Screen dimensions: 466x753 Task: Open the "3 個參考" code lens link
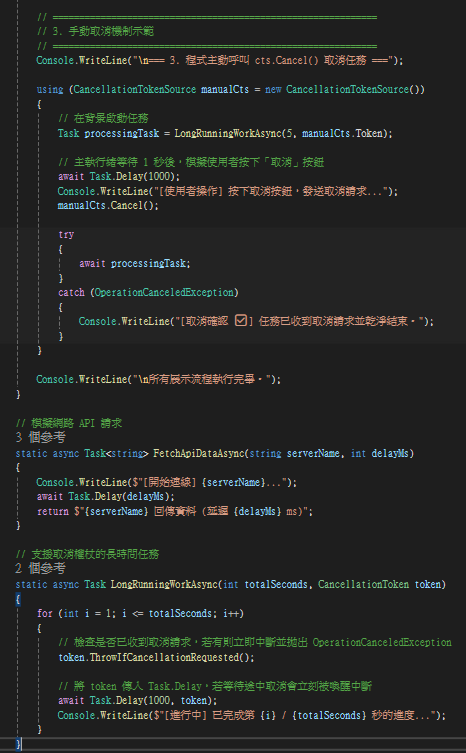(40, 437)
